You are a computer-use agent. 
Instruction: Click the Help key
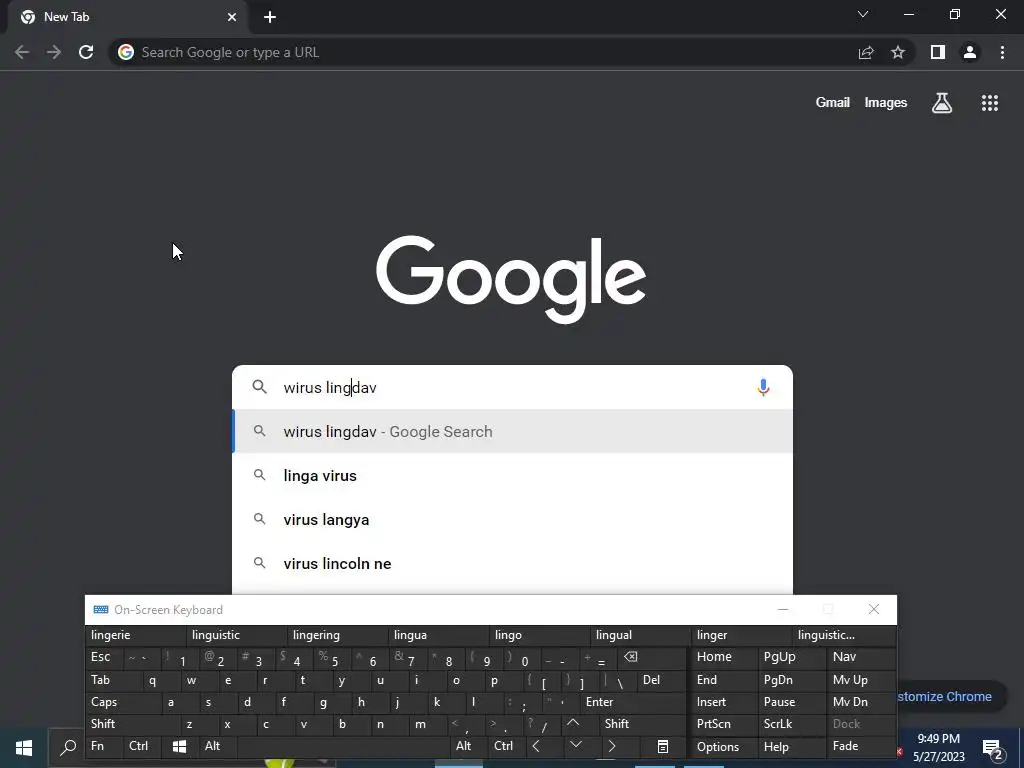click(791, 746)
